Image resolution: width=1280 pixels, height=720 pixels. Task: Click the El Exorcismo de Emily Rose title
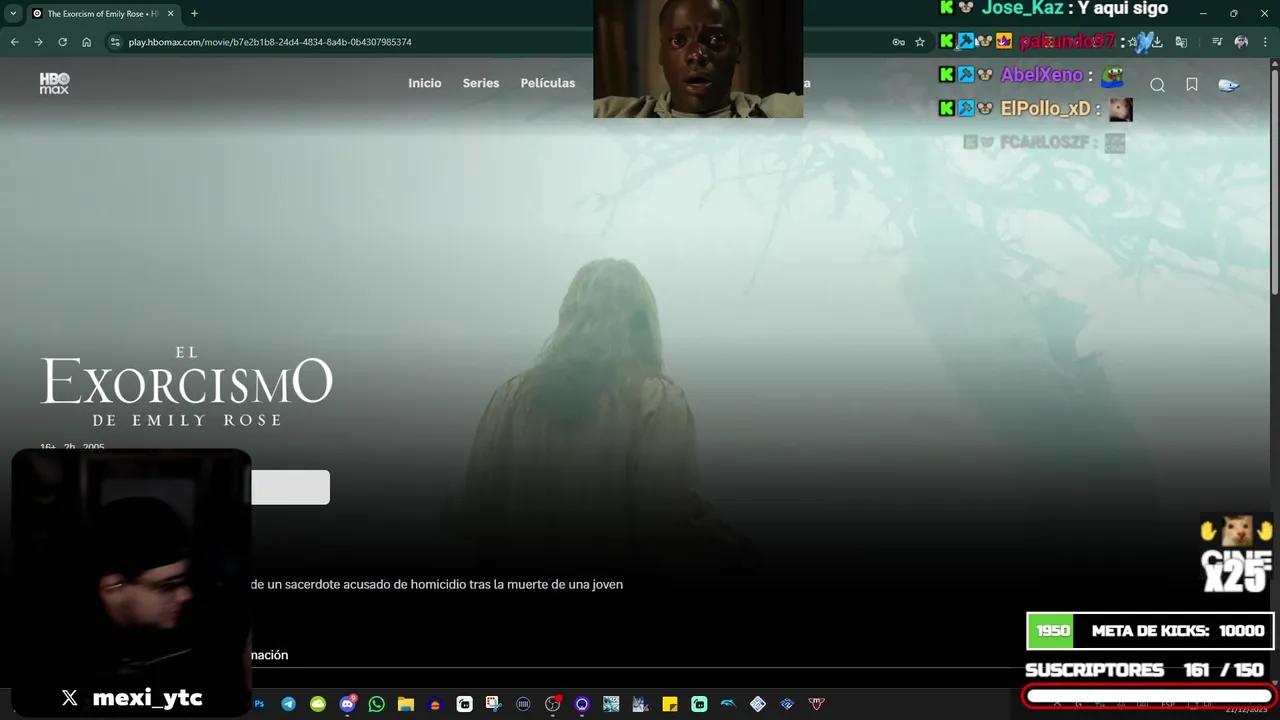click(x=186, y=386)
